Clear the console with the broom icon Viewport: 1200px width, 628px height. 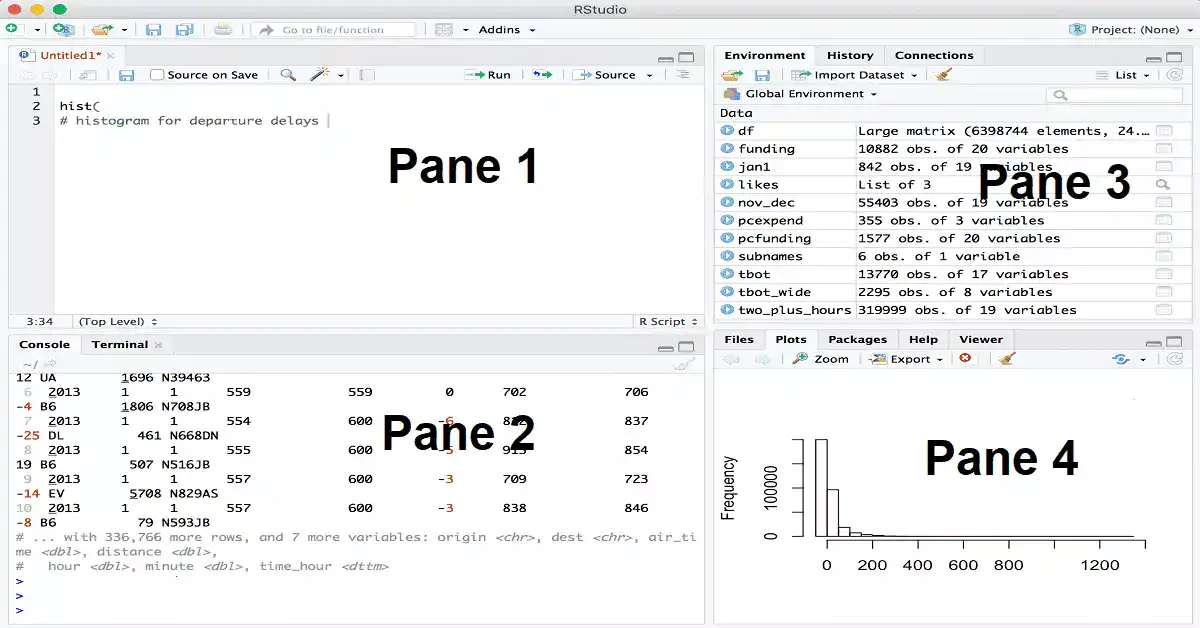pyautogui.click(x=685, y=365)
